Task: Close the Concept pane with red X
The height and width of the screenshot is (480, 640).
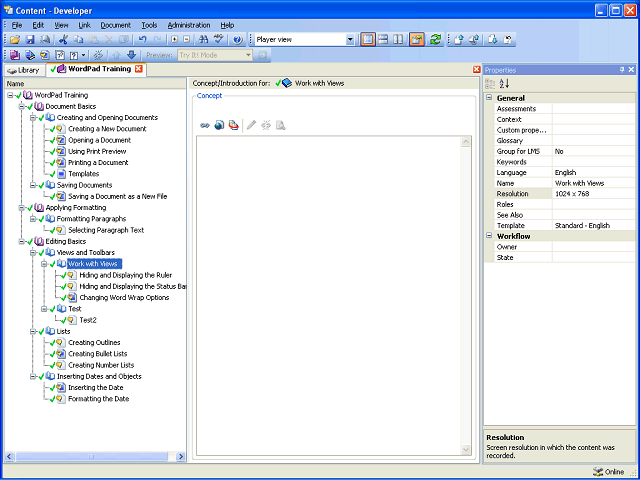Action: [476, 69]
